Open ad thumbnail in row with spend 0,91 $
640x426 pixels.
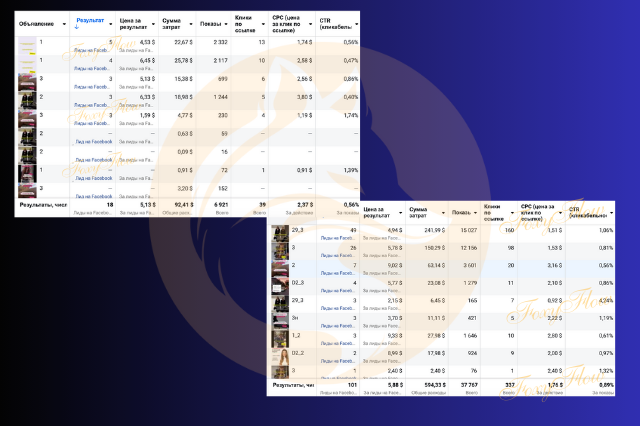pyautogui.click(x=27, y=174)
